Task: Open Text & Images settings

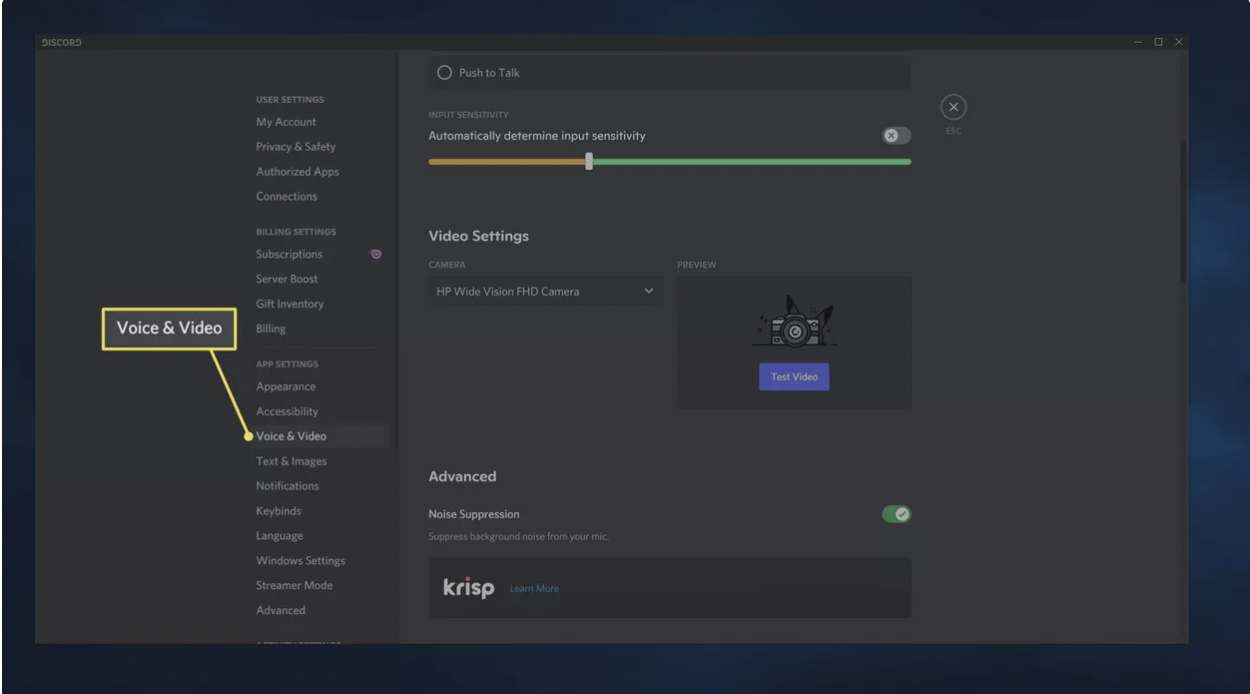Action: pos(291,461)
